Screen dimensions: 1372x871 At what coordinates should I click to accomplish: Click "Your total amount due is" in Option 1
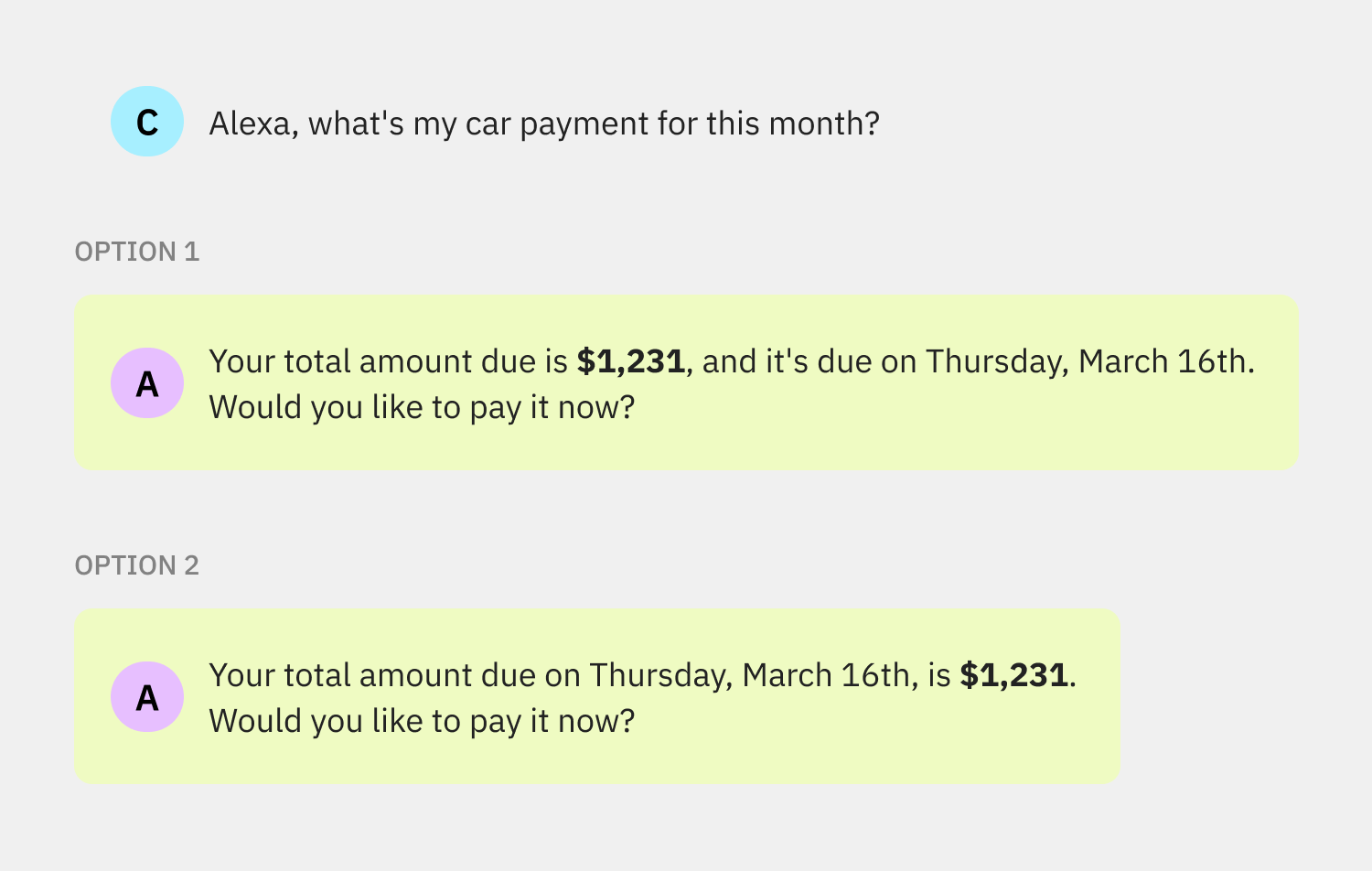pos(389,361)
